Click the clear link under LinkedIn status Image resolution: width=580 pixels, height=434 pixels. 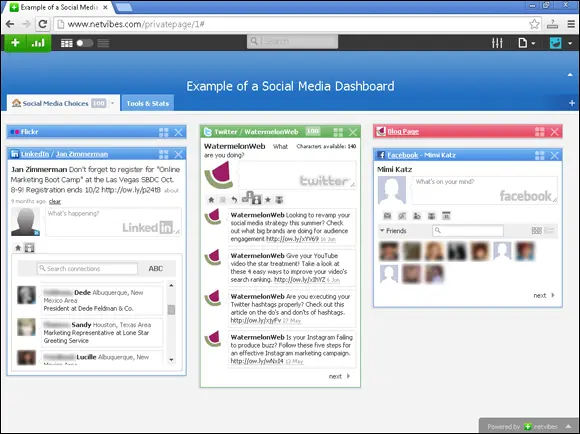click(x=55, y=201)
